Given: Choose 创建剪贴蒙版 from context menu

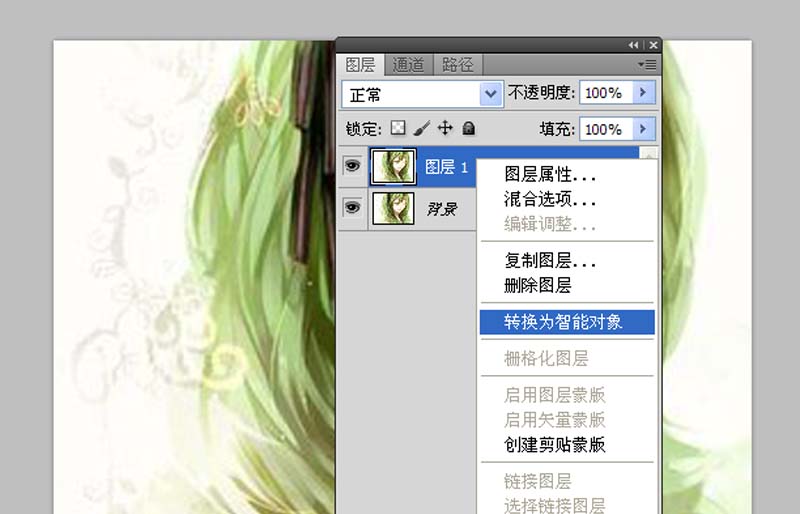Looking at the screenshot, I should (x=567, y=445).
